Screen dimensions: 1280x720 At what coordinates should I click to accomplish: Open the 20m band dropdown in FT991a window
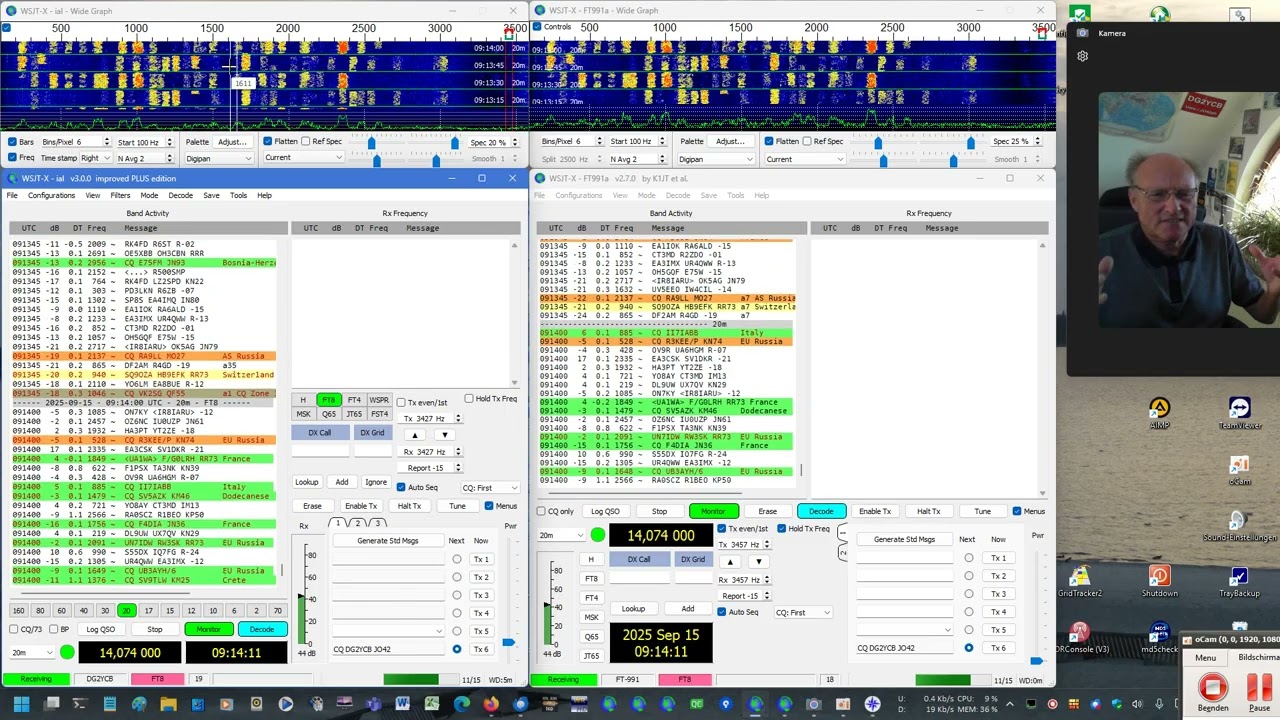[x=562, y=536]
